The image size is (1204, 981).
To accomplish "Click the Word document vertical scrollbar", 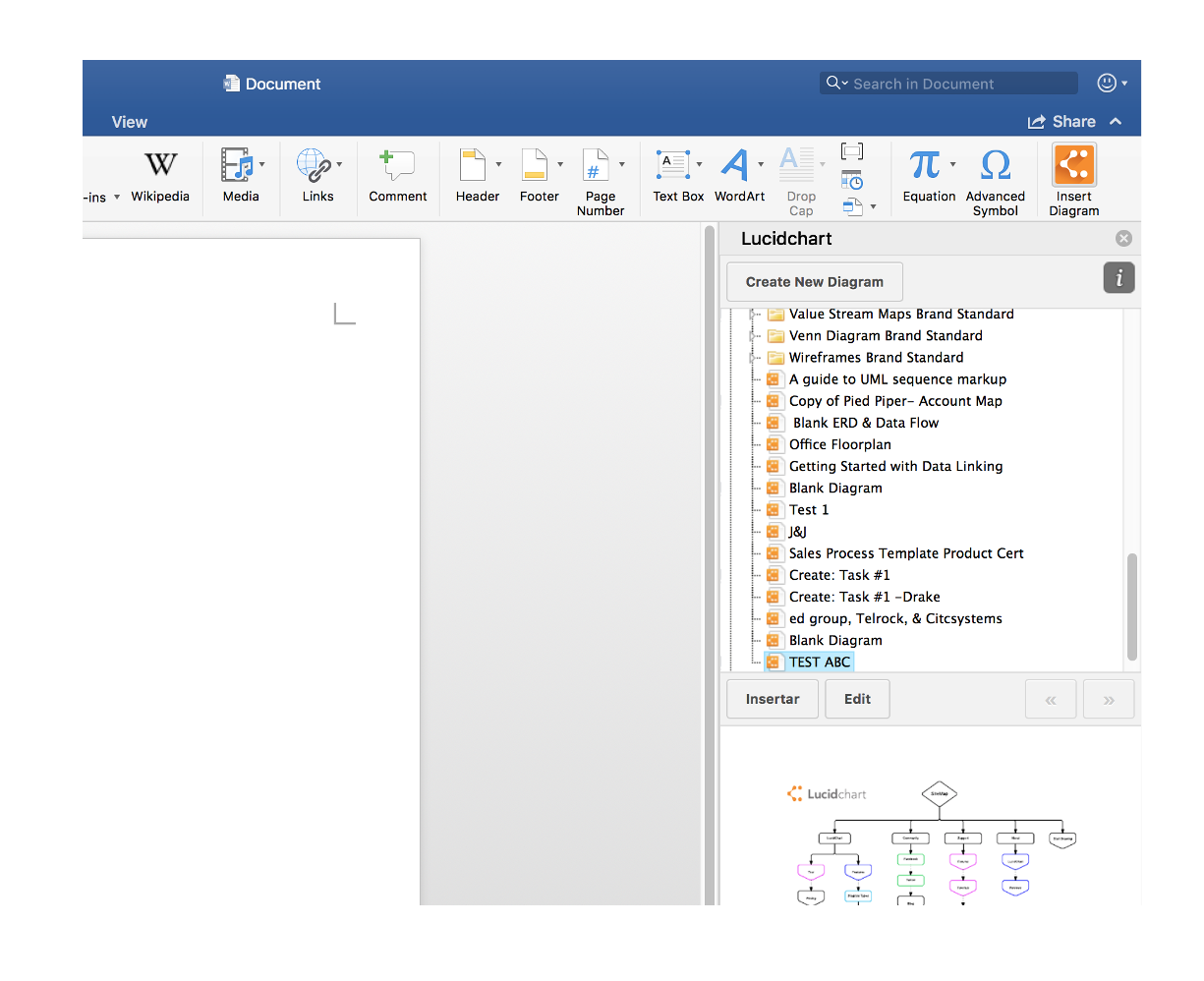I will 710,565.
